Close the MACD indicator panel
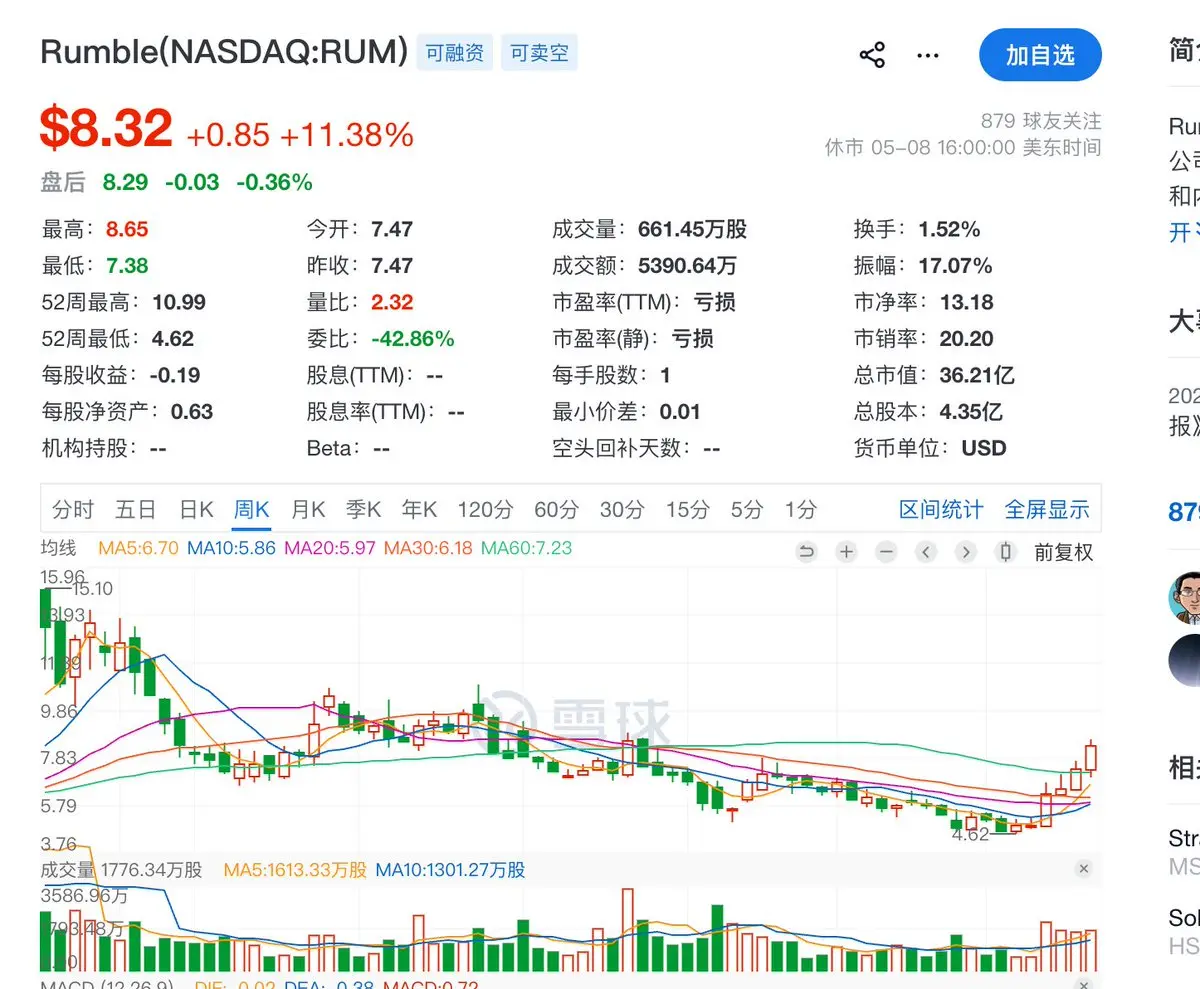 1084,986
